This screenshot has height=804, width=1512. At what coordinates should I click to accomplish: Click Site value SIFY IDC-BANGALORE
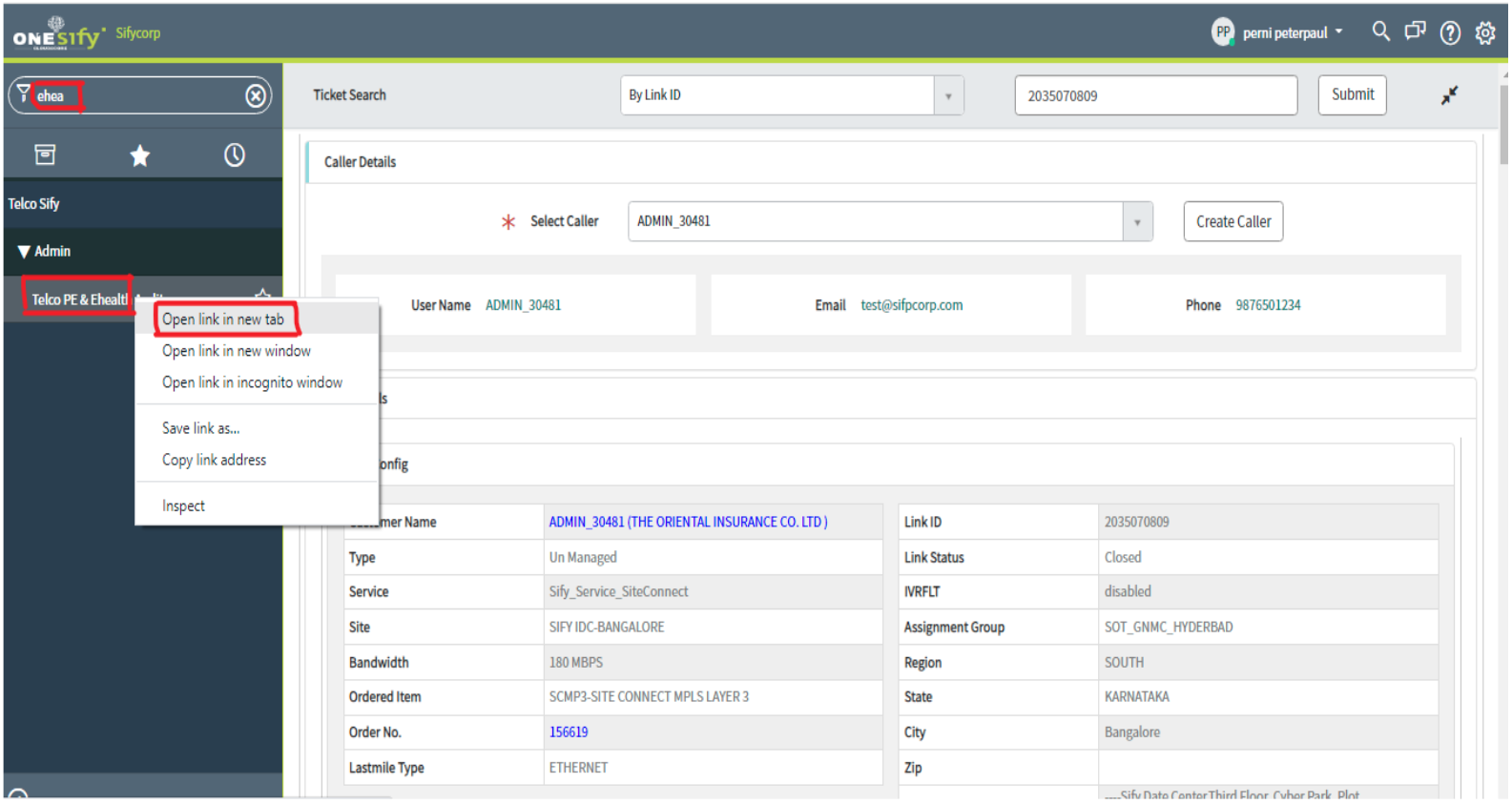point(606,627)
